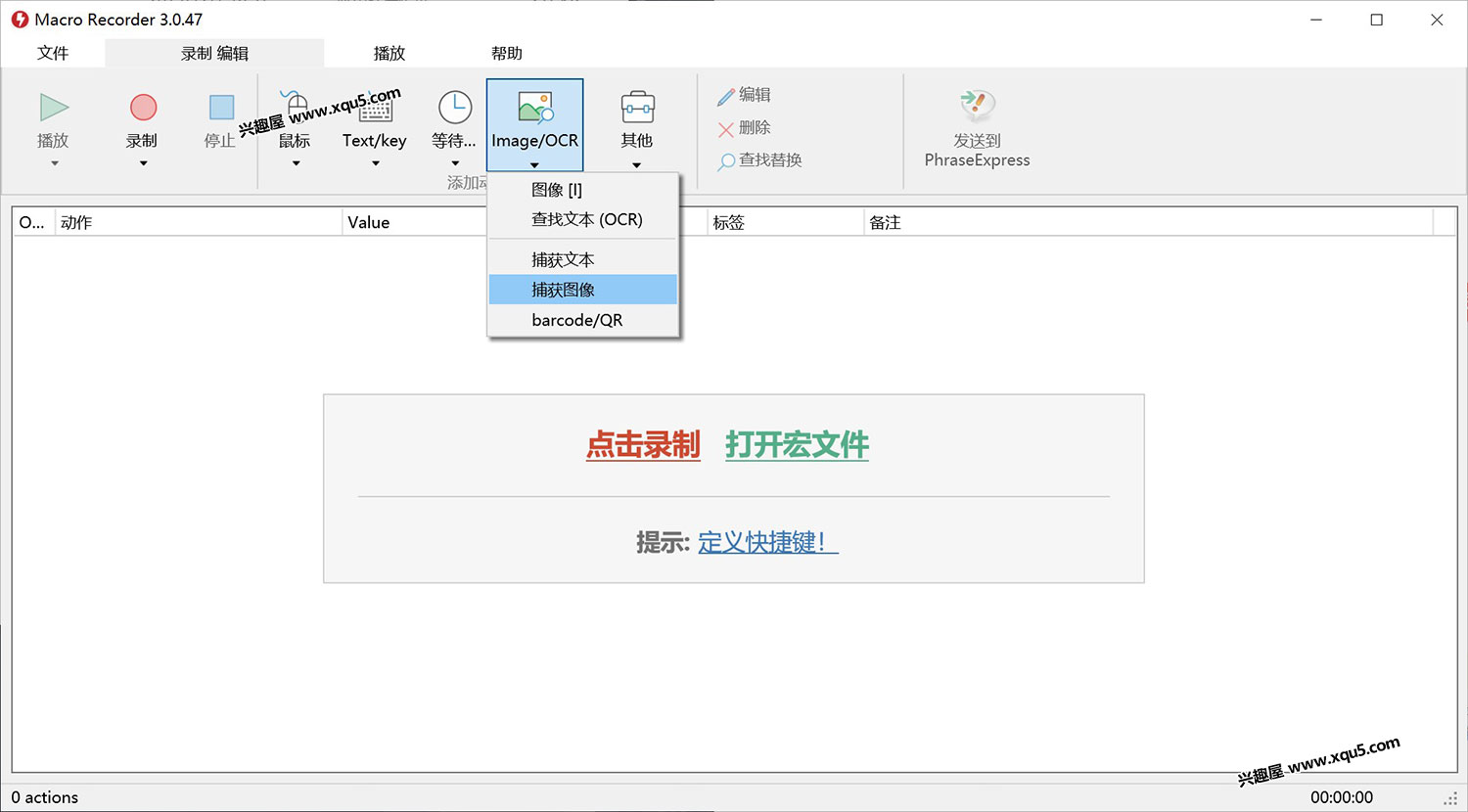
Task: Choose 查找文本 (OCR) menu entry
Action: pyautogui.click(x=586, y=219)
